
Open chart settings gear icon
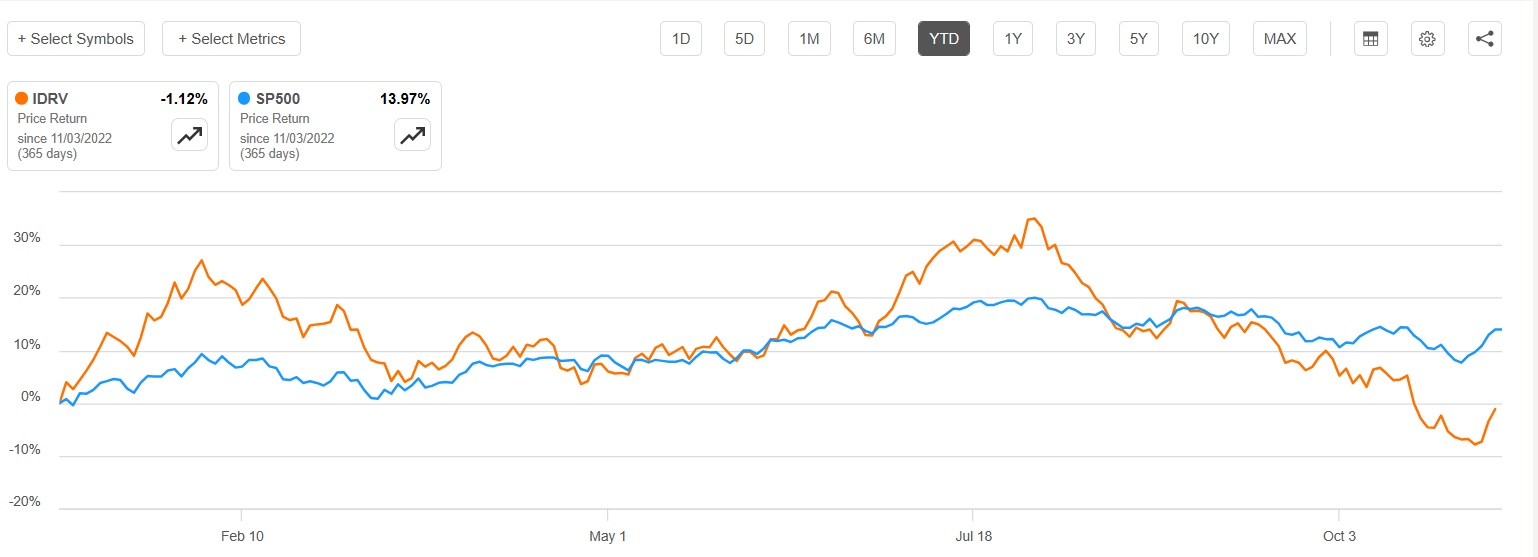1427,39
